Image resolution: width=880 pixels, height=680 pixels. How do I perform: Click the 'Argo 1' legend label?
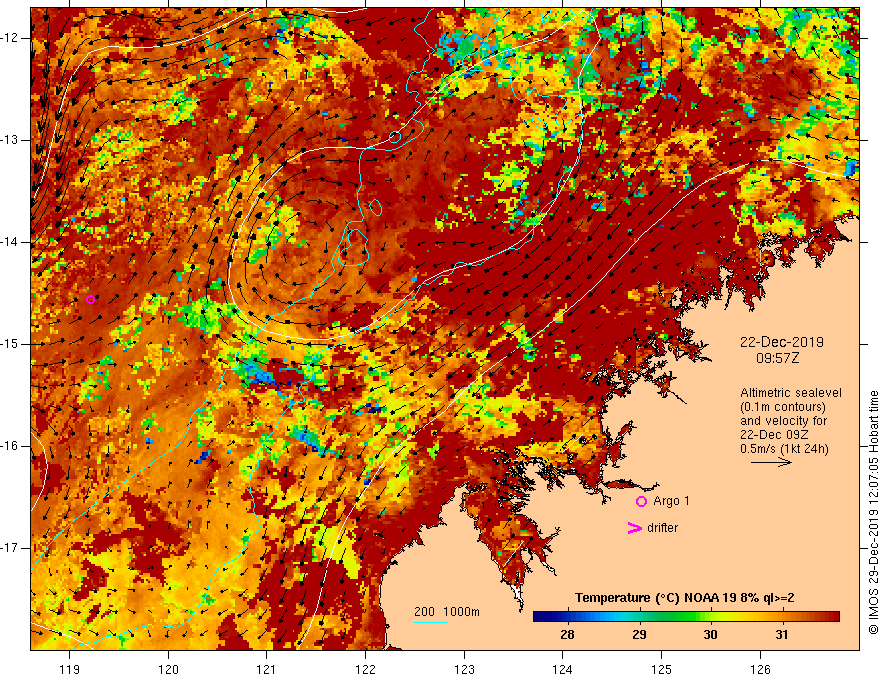(671, 501)
